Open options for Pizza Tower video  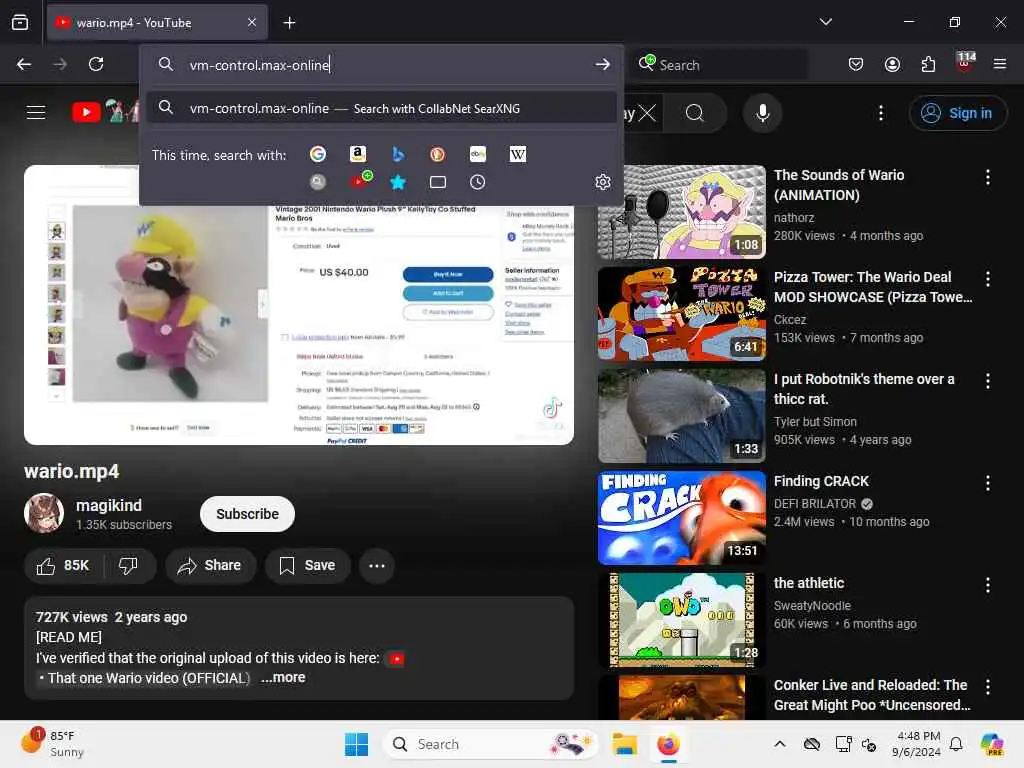pyautogui.click(x=987, y=279)
